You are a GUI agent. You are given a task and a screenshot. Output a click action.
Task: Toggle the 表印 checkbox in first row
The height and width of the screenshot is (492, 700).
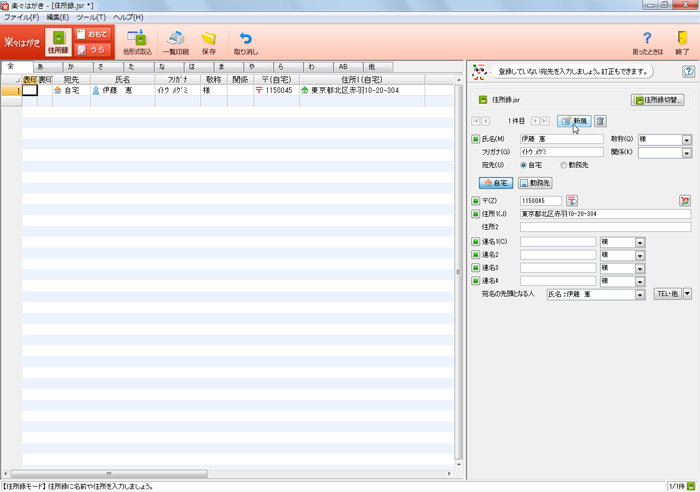coord(30,90)
